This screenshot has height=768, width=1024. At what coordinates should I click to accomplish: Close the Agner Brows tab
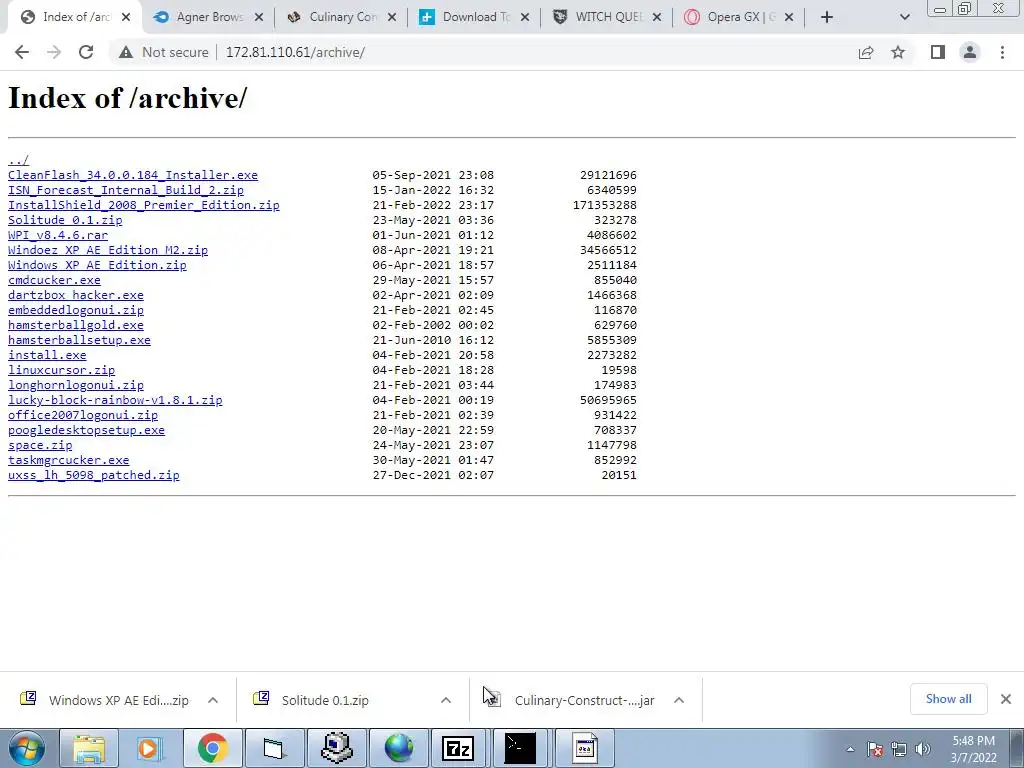point(259,18)
